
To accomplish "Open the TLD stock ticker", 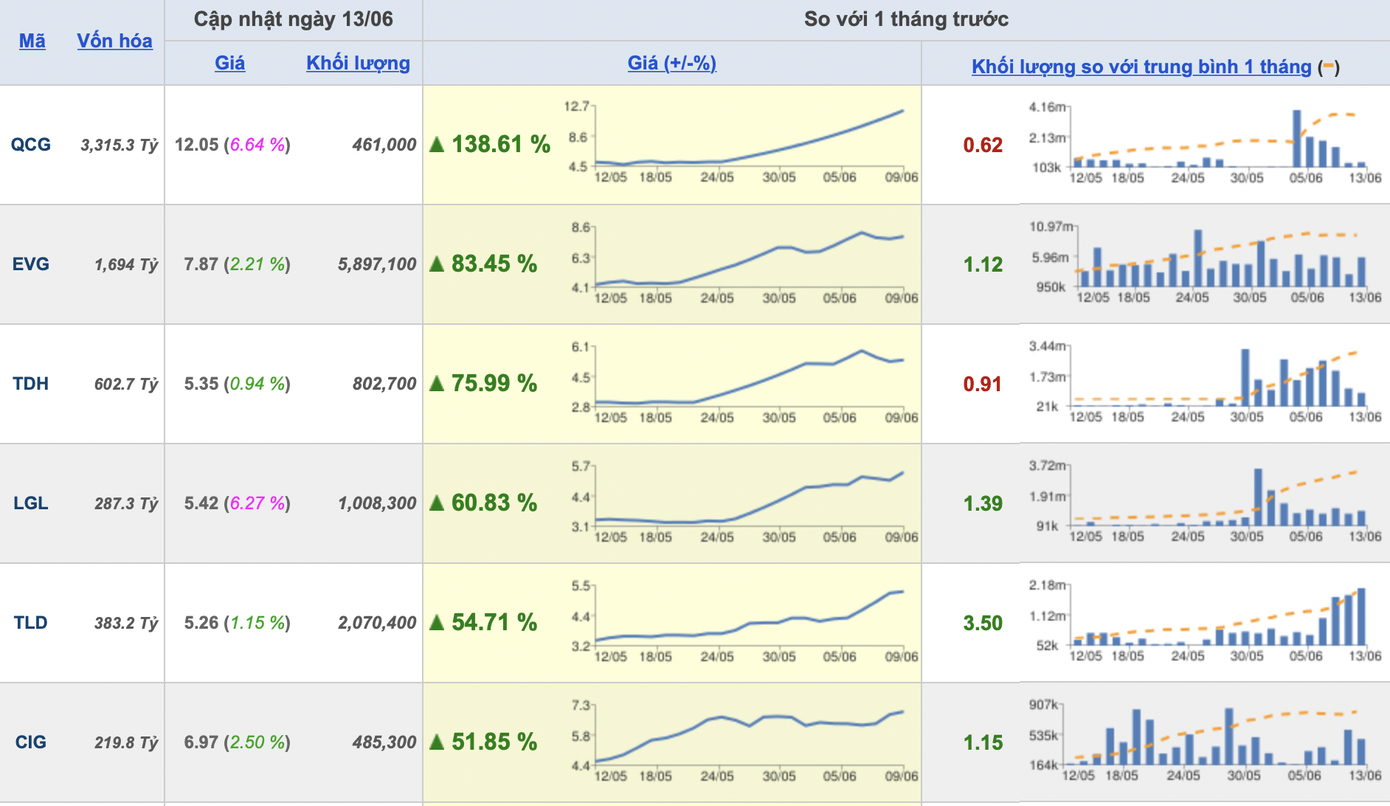I will [31, 623].
